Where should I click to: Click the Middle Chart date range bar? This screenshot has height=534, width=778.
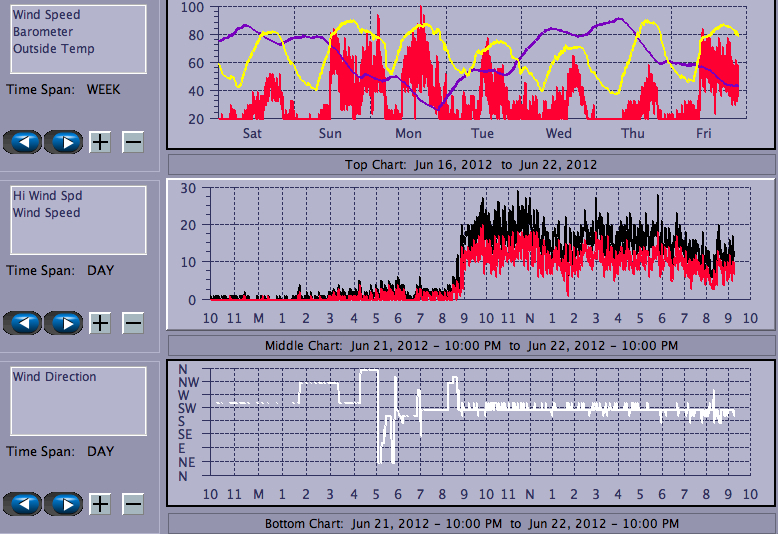tap(471, 346)
